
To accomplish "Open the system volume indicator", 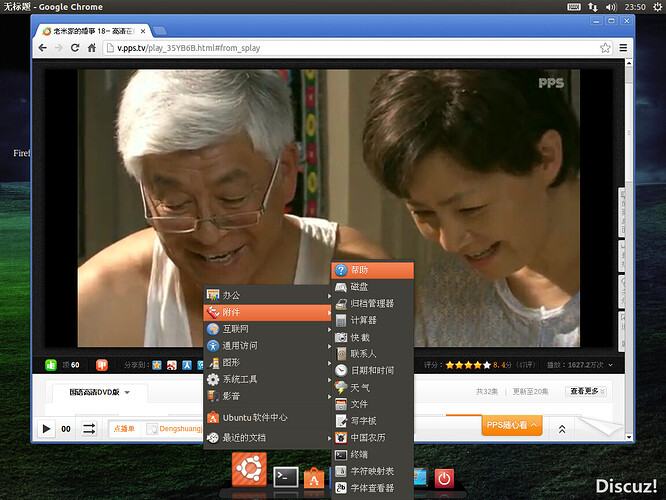I will pos(611,7).
